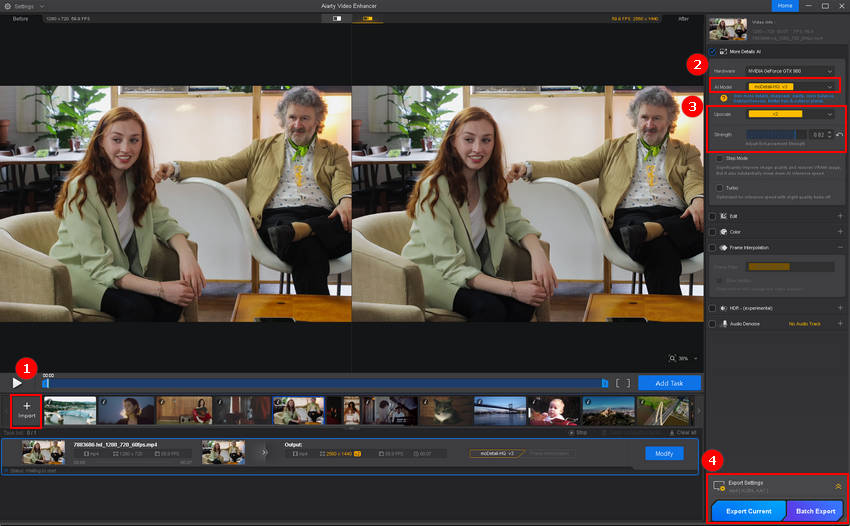Switch to the side-by-side comparison mode
The height and width of the screenshot is (526, 850).
pyautogui.click(x=368, y=18)
